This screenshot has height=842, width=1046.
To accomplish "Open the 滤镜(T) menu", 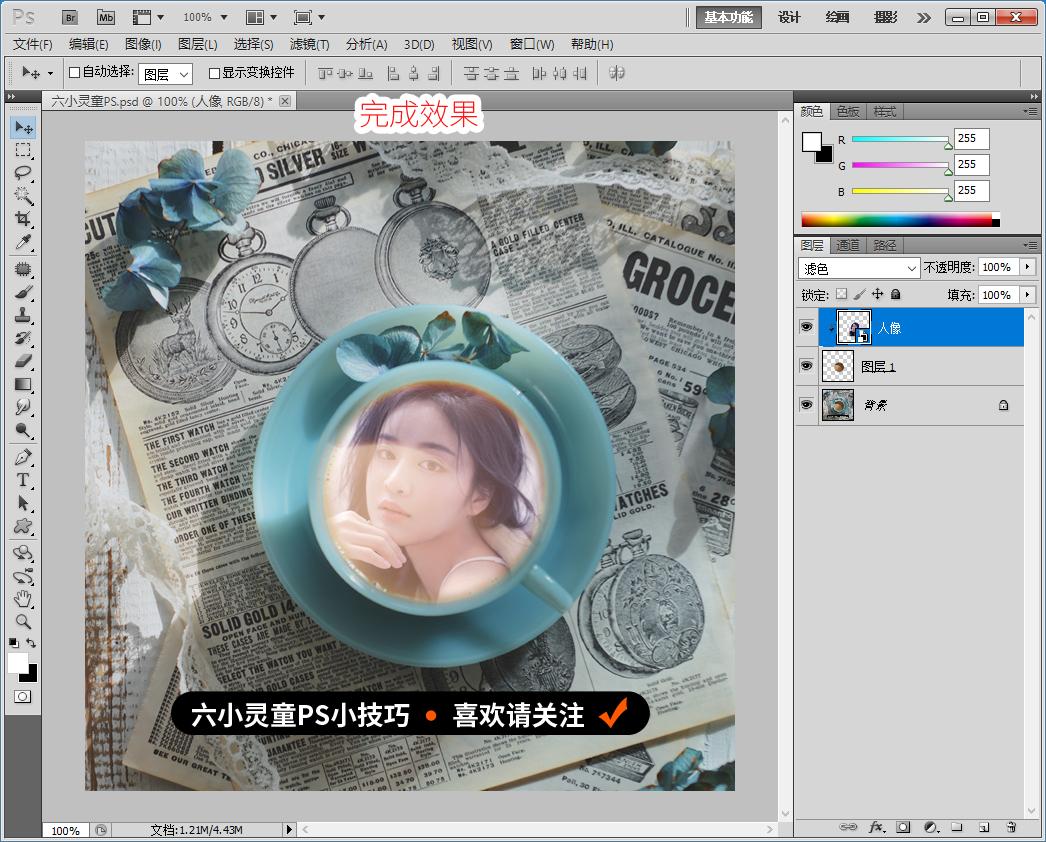I will 309,44.
